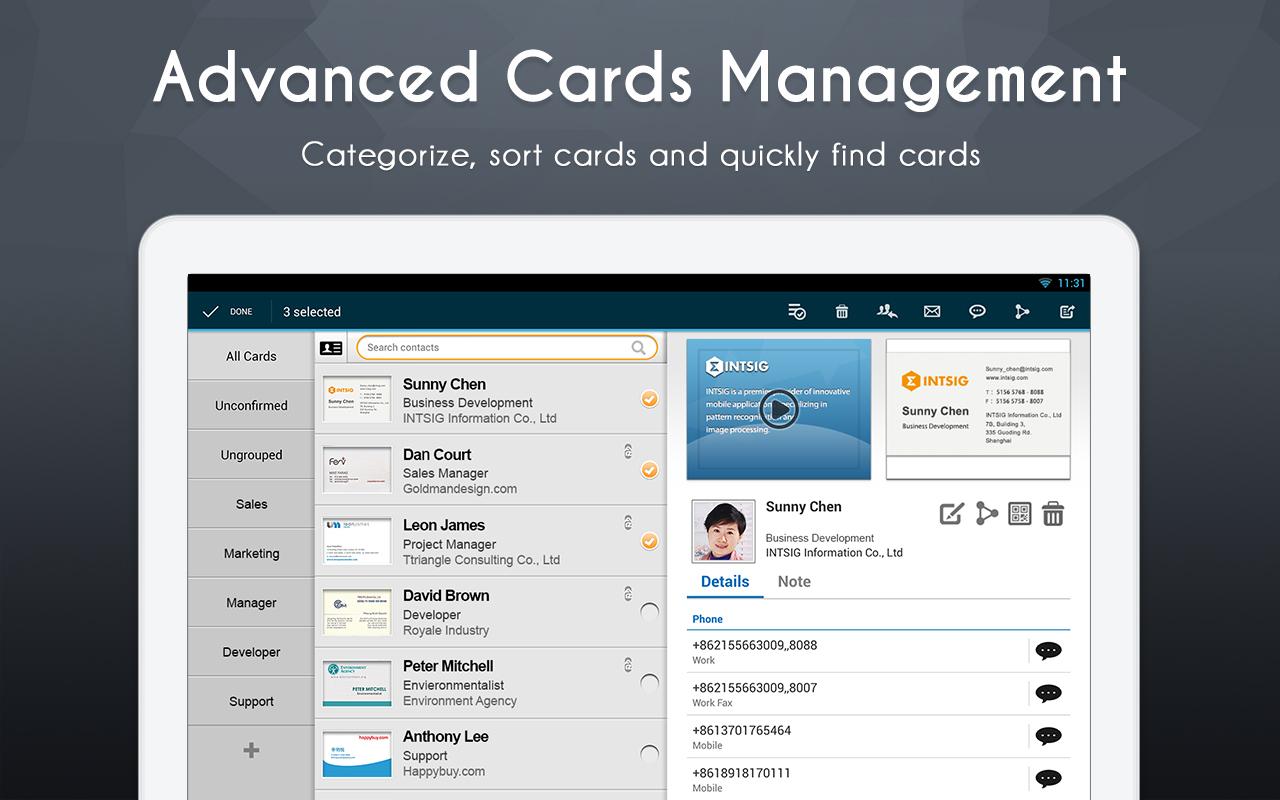The height and width of the screenshot is (800, 1280).
Task: Message the mobile number +8613701765464
Action: pyautogui.click(x=1048, y=737)
